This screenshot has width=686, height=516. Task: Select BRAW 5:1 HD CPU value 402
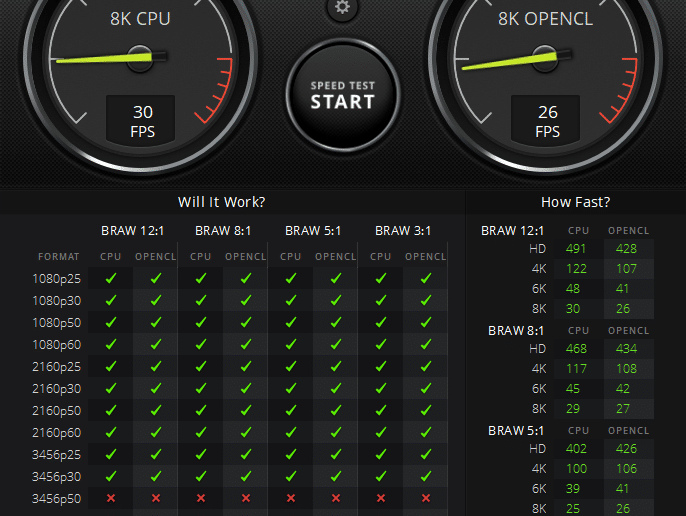coord(576,449)
